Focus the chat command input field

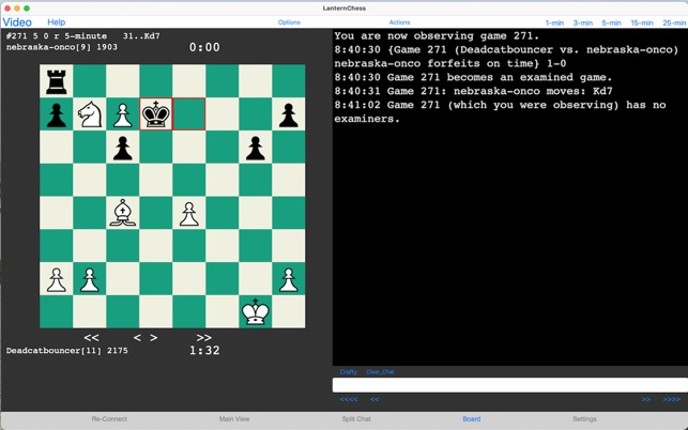pos(510,385)
